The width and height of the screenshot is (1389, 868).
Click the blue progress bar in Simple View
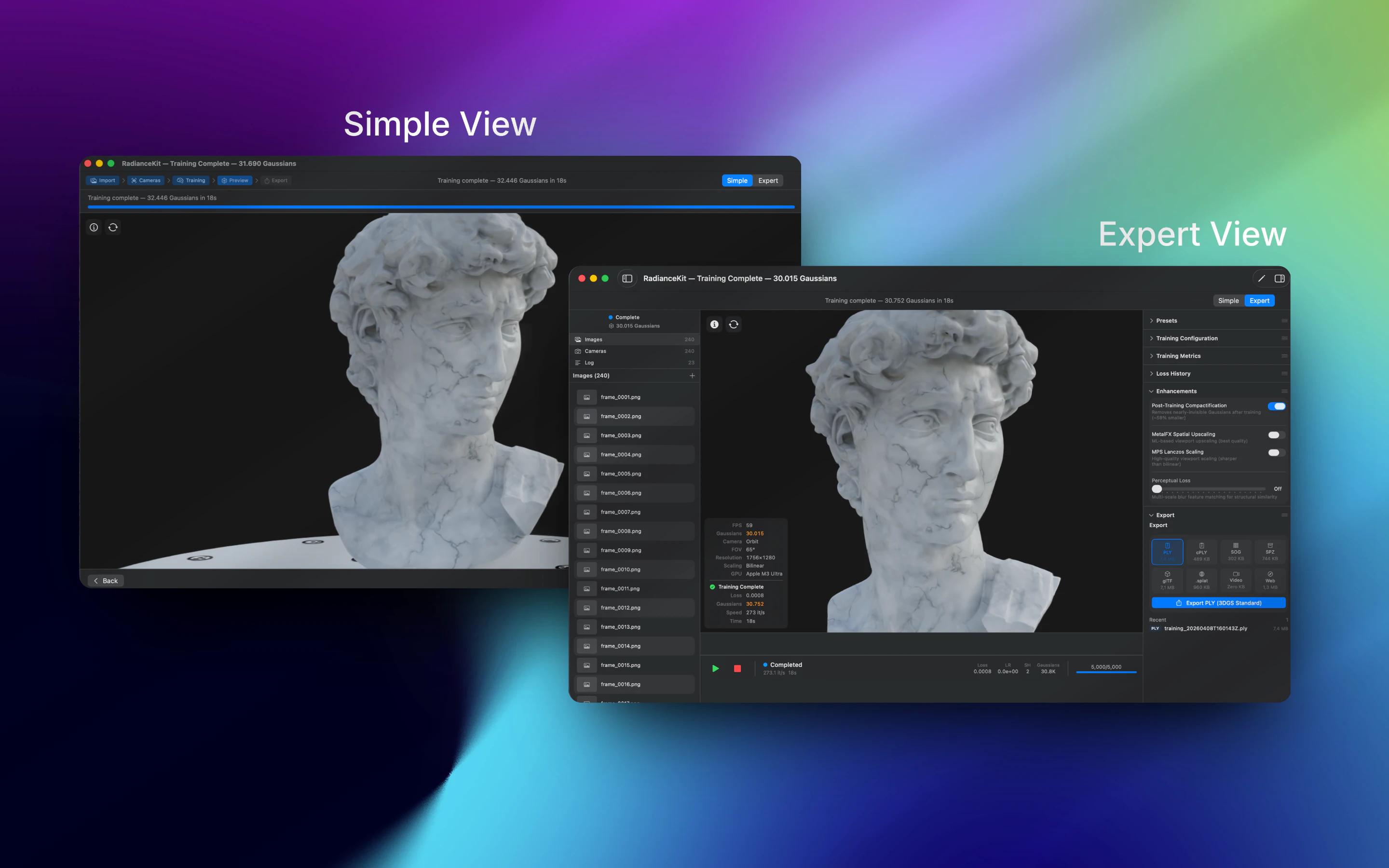tap(441, 207)
